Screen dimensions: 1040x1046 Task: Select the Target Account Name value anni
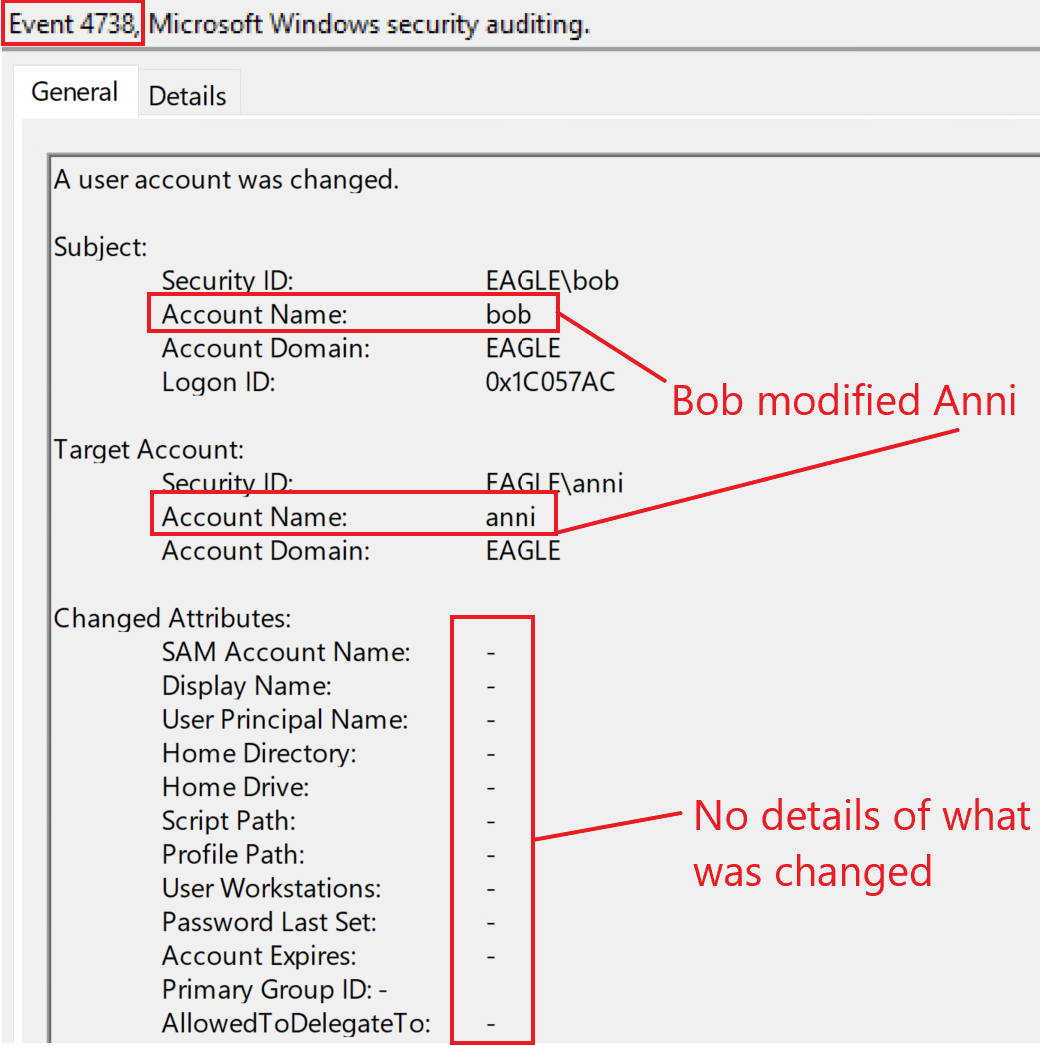(510, 517)
